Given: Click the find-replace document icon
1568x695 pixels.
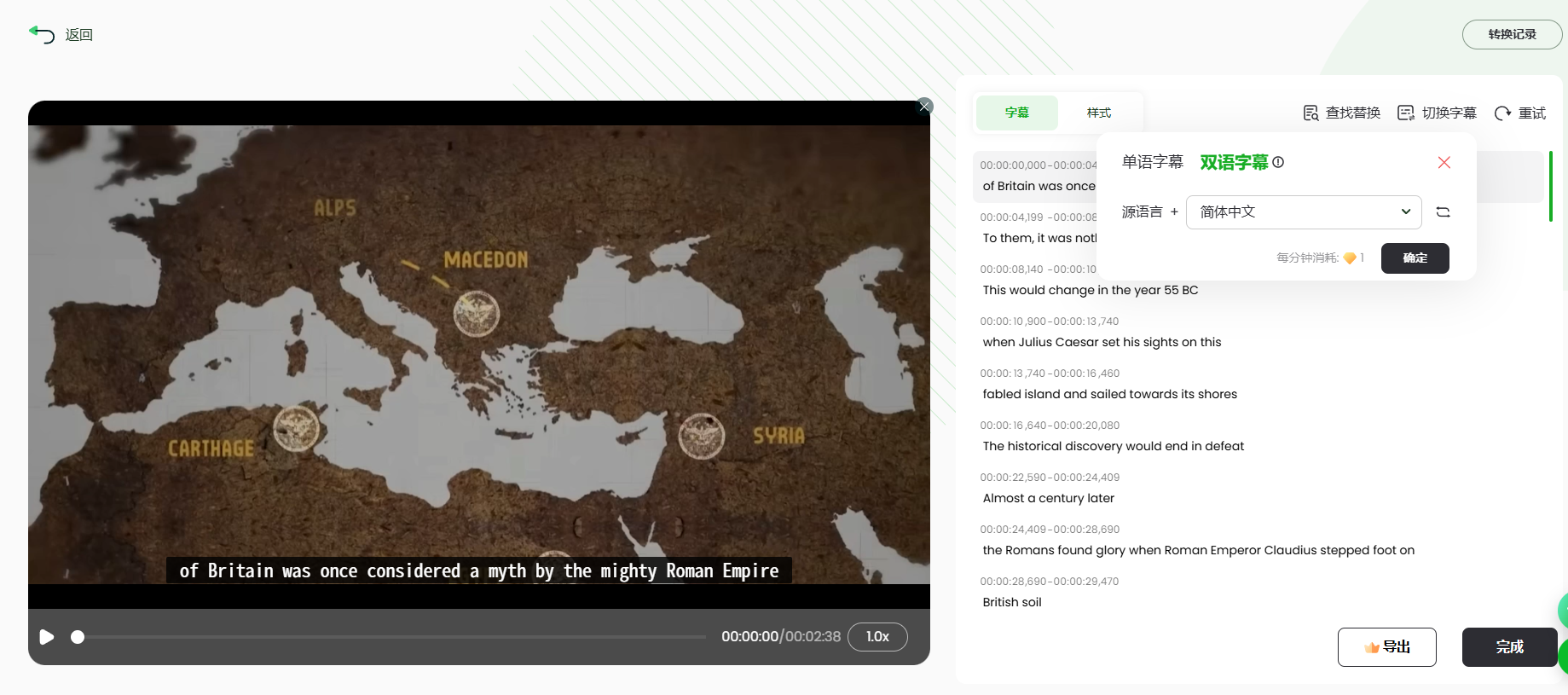Looking at the screenshot, I should click(x=1311, y=113).
